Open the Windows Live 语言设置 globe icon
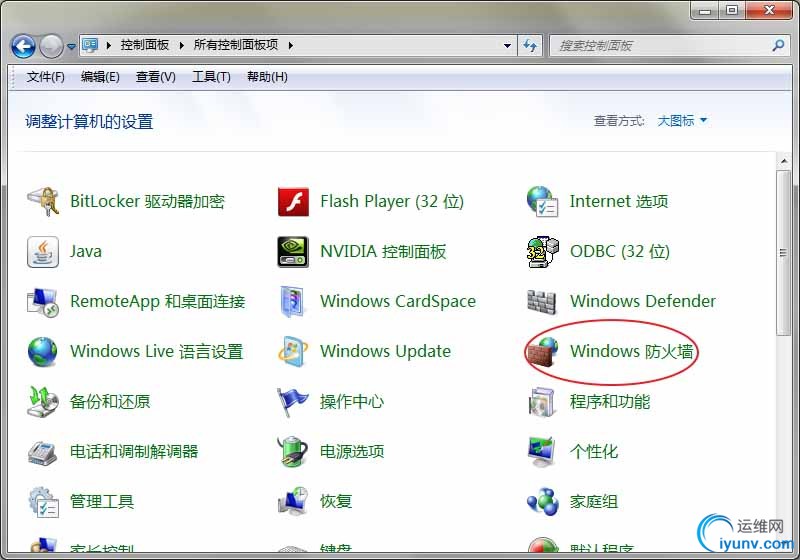The image size is (800, 560). [x=43, y=351]
